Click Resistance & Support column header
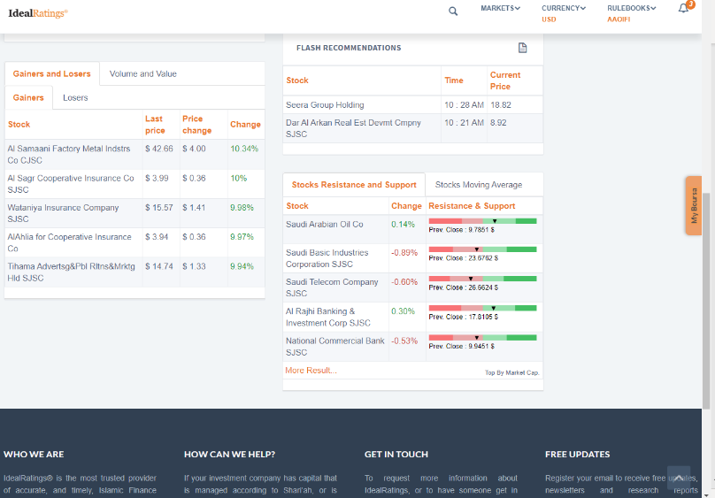The height and width of the screenshot is (498, 715). tap(471, 206)
